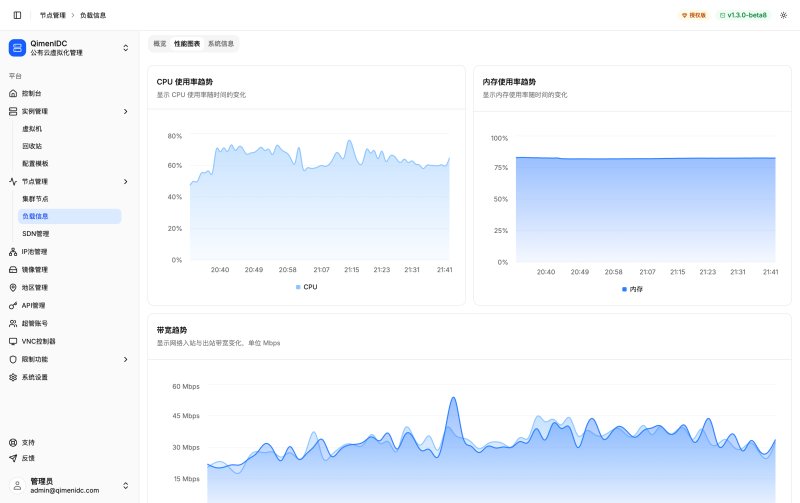This screenshot has width=800, height=503.
Task: Click the 反馈 paper plane icon
Action: 13,458
